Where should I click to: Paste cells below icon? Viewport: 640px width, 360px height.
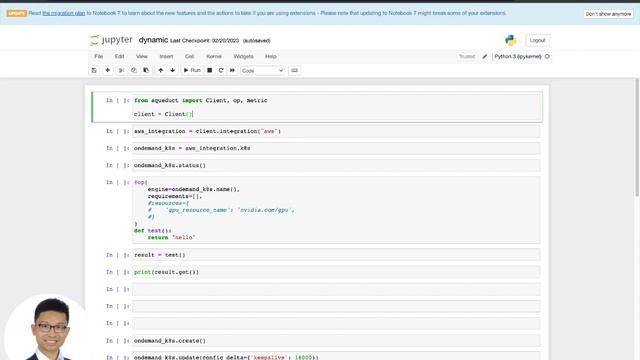[x=146, y=70]
